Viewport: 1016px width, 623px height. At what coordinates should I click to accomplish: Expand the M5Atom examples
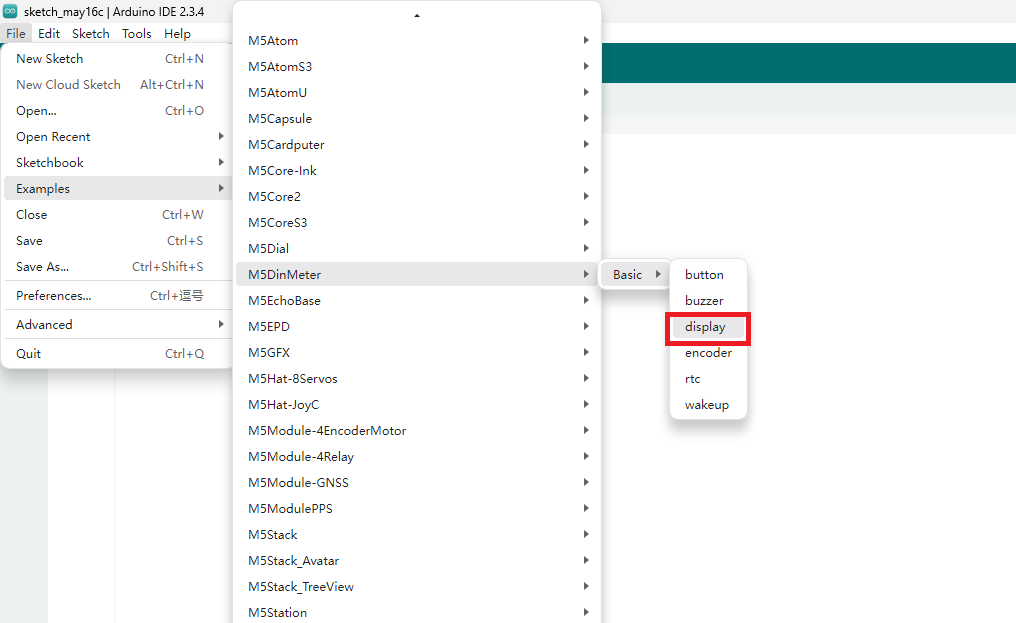click(417, 40)
